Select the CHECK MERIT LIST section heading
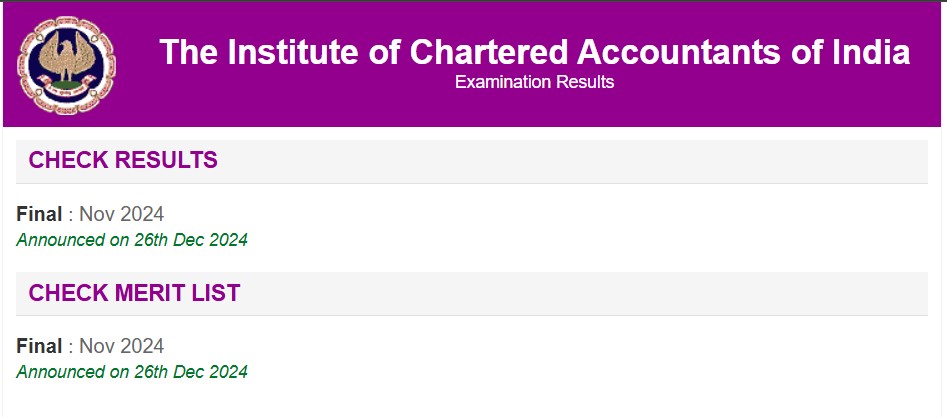947x417 pixels. [134, 293]
